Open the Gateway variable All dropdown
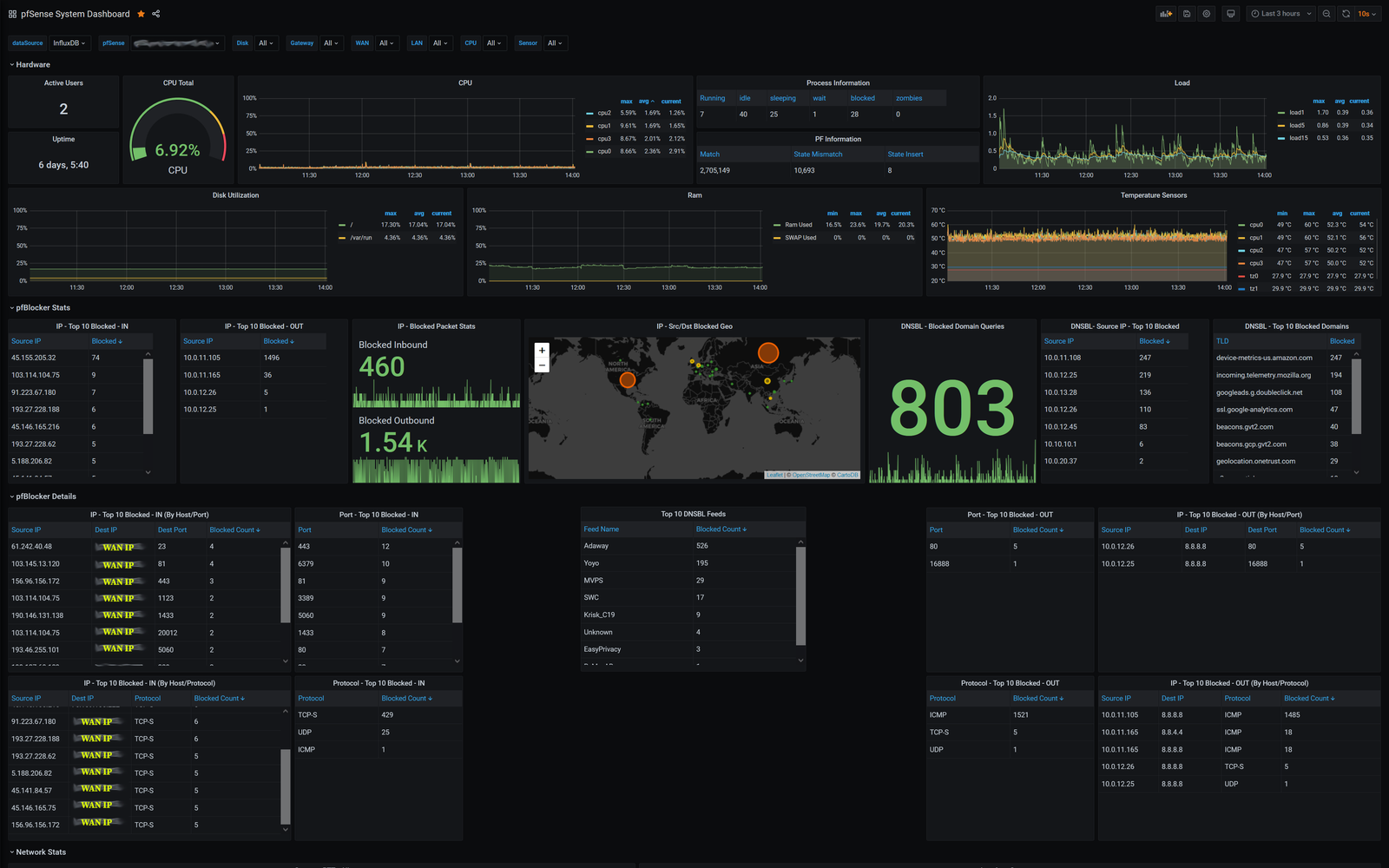1389x868 pixels. 331,43
